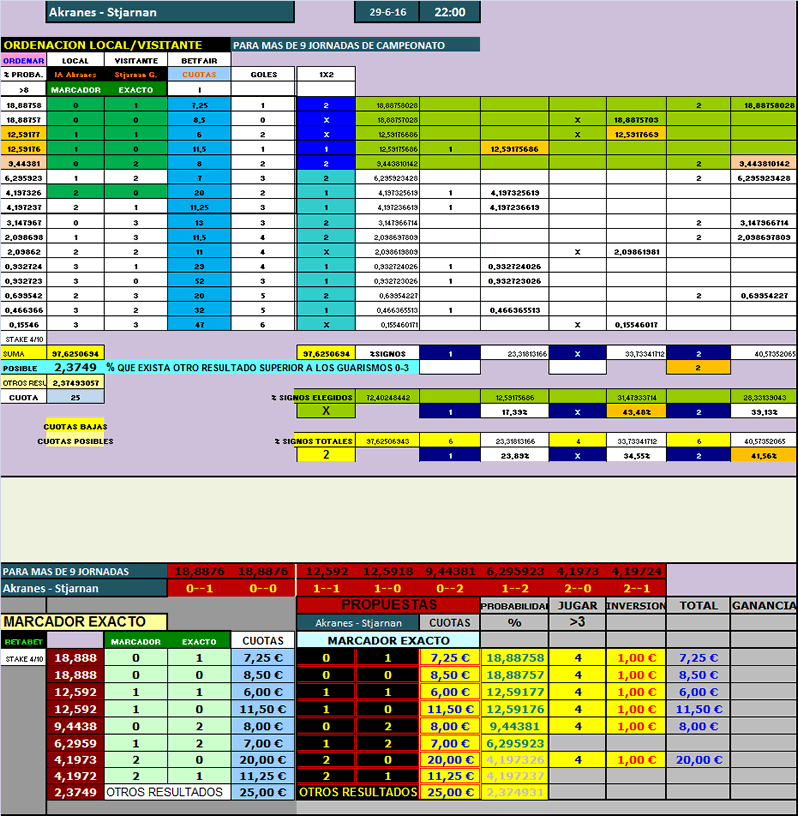Click Betfair odds cell 52
The height and width of the screenshot is (816, 798).
point(199,281)
